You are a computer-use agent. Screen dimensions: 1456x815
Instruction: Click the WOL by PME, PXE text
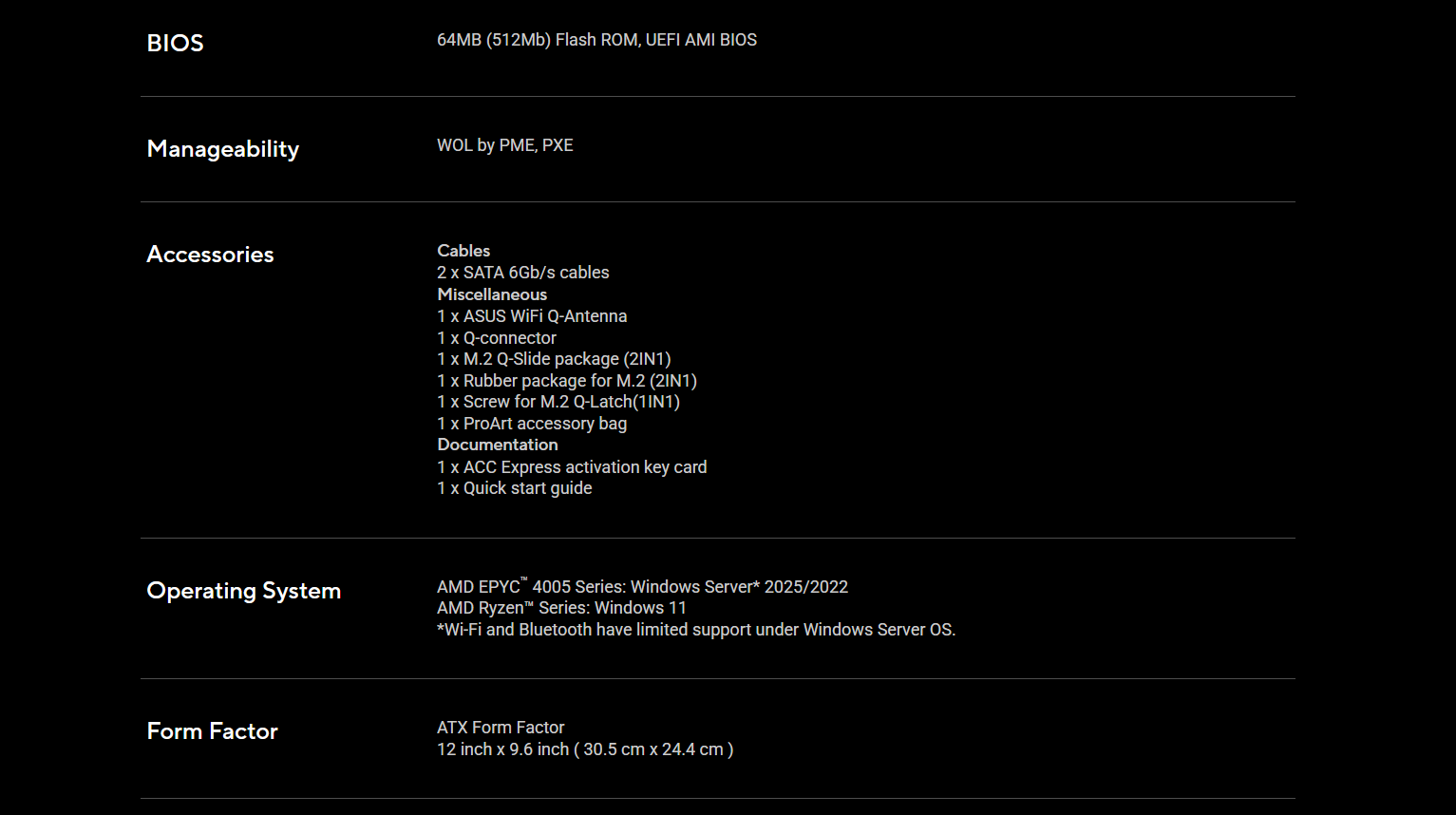pyautogui.click(x=504, y=145)
